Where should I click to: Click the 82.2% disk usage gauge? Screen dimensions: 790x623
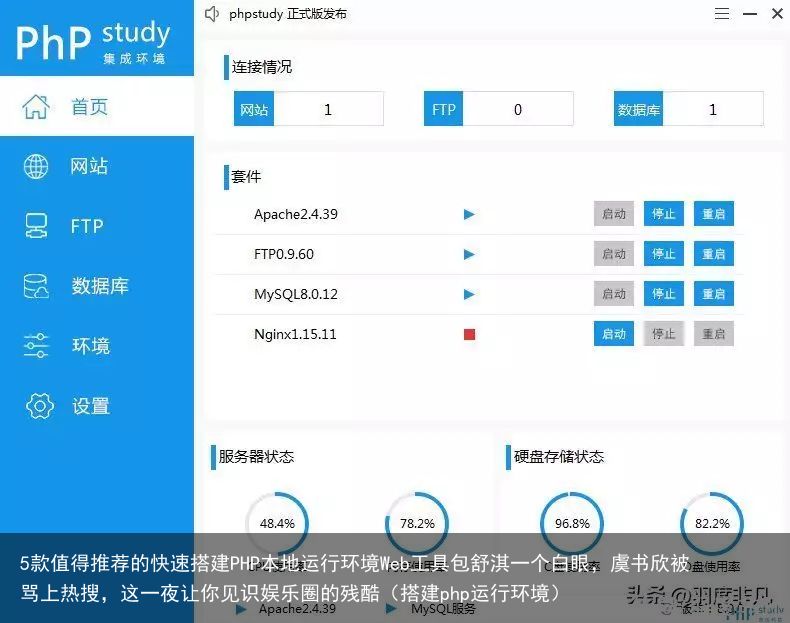coord(712,523)
